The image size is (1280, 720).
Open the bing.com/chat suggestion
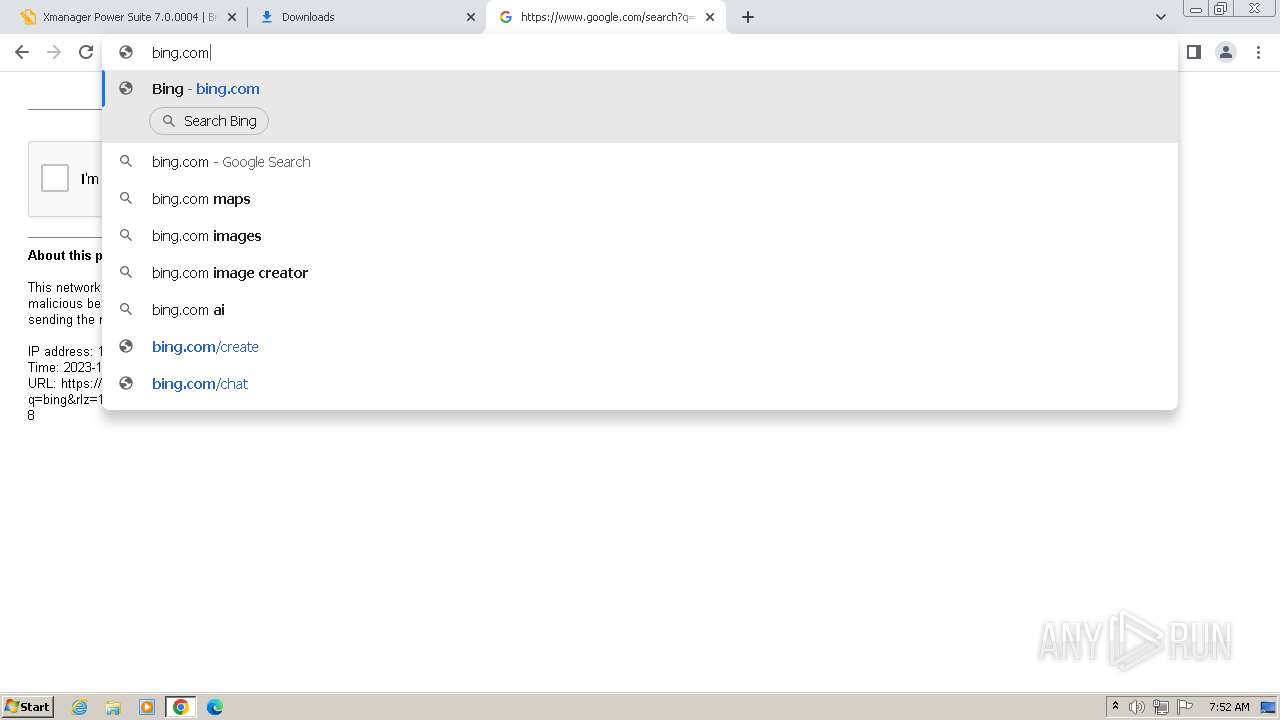click(640, 384)
